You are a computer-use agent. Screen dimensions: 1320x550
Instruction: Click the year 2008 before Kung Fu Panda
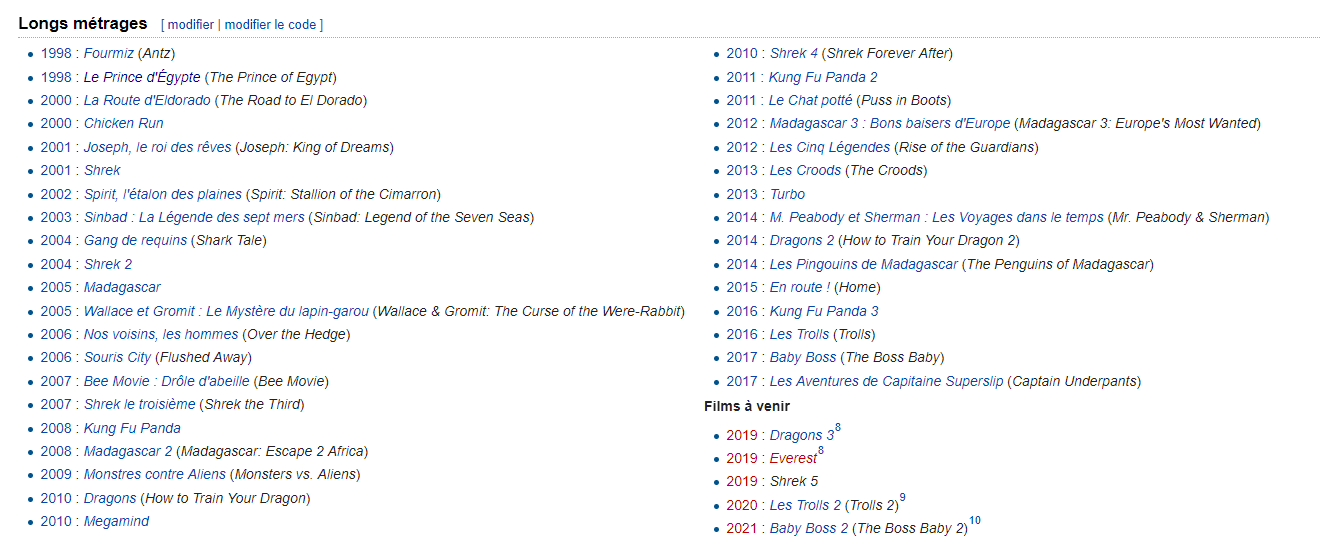tap(56, 428)
